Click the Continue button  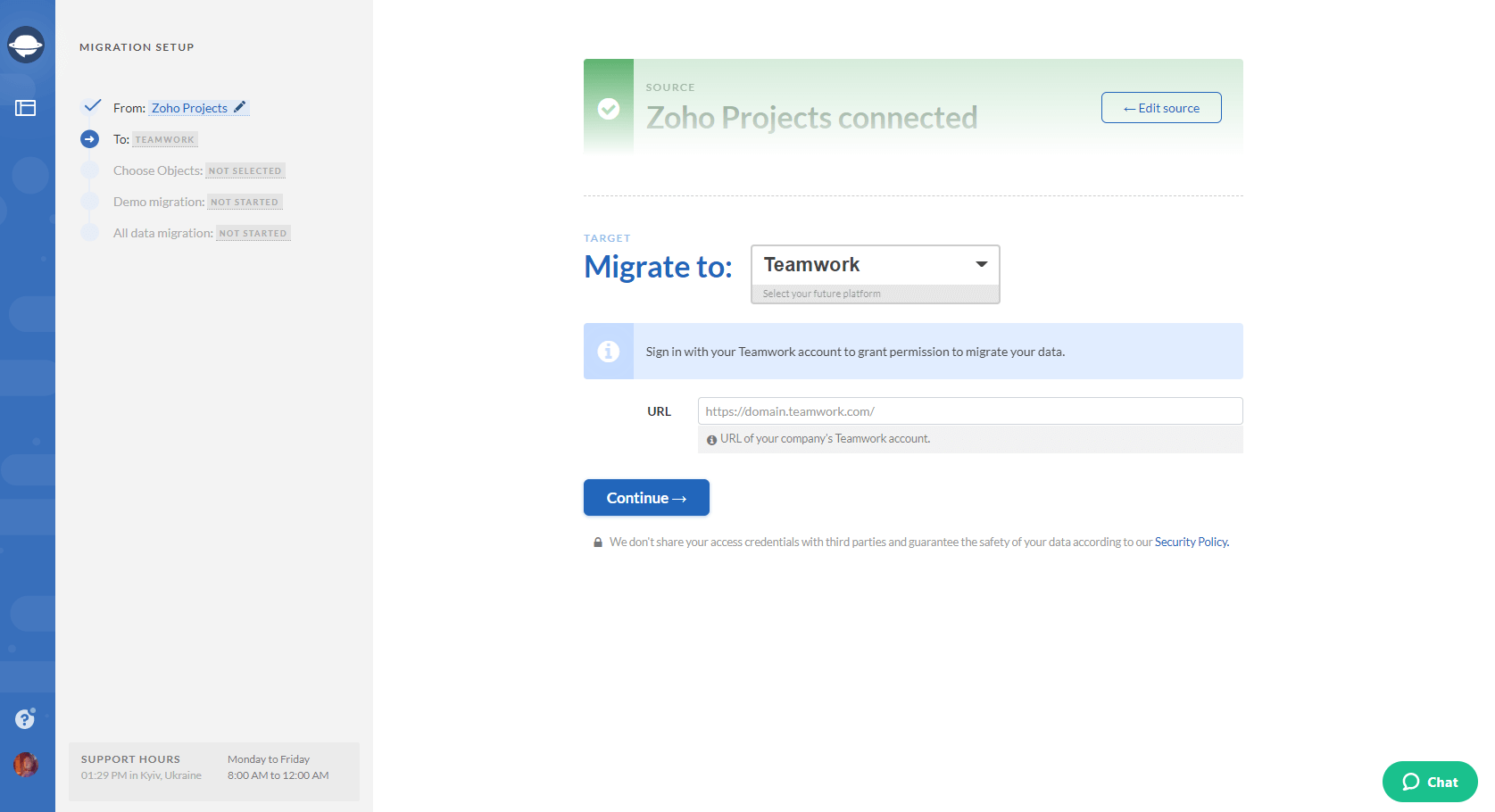(x=646, y=498)
